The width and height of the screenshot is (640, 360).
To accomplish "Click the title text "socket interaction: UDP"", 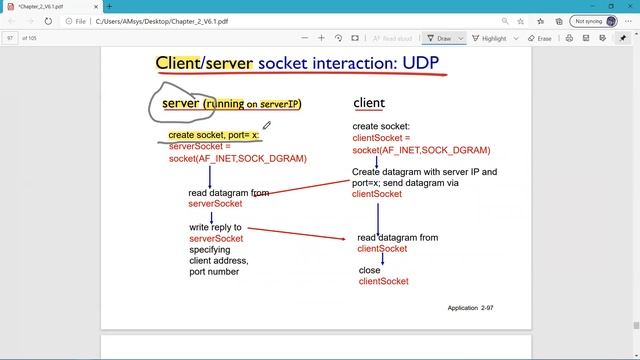I will 348,63.
